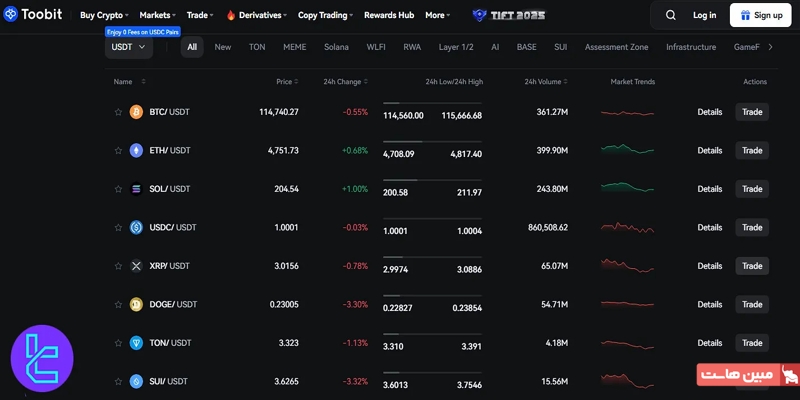The height and width of the screenshot is (400, 800).
Task: Select the Solana category tab
Action: point(337,47)
